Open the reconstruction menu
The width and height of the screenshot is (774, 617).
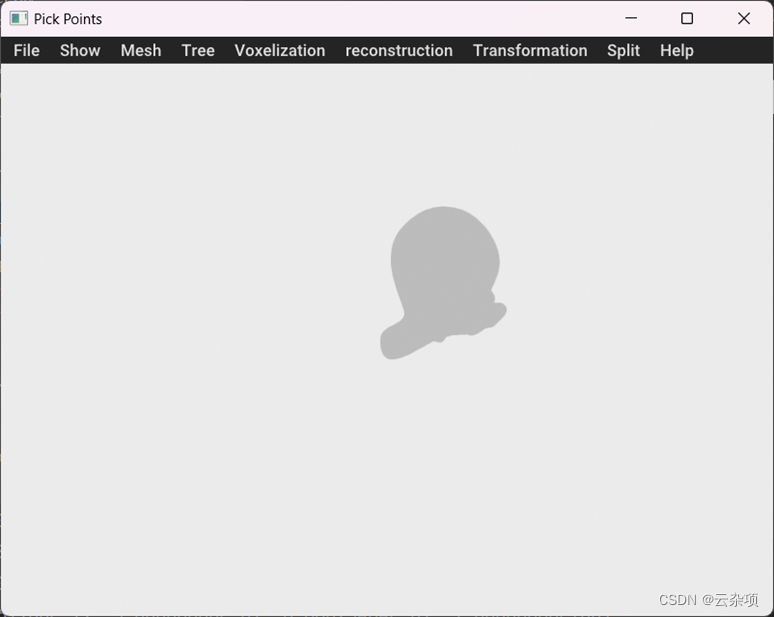pos(399,50)
